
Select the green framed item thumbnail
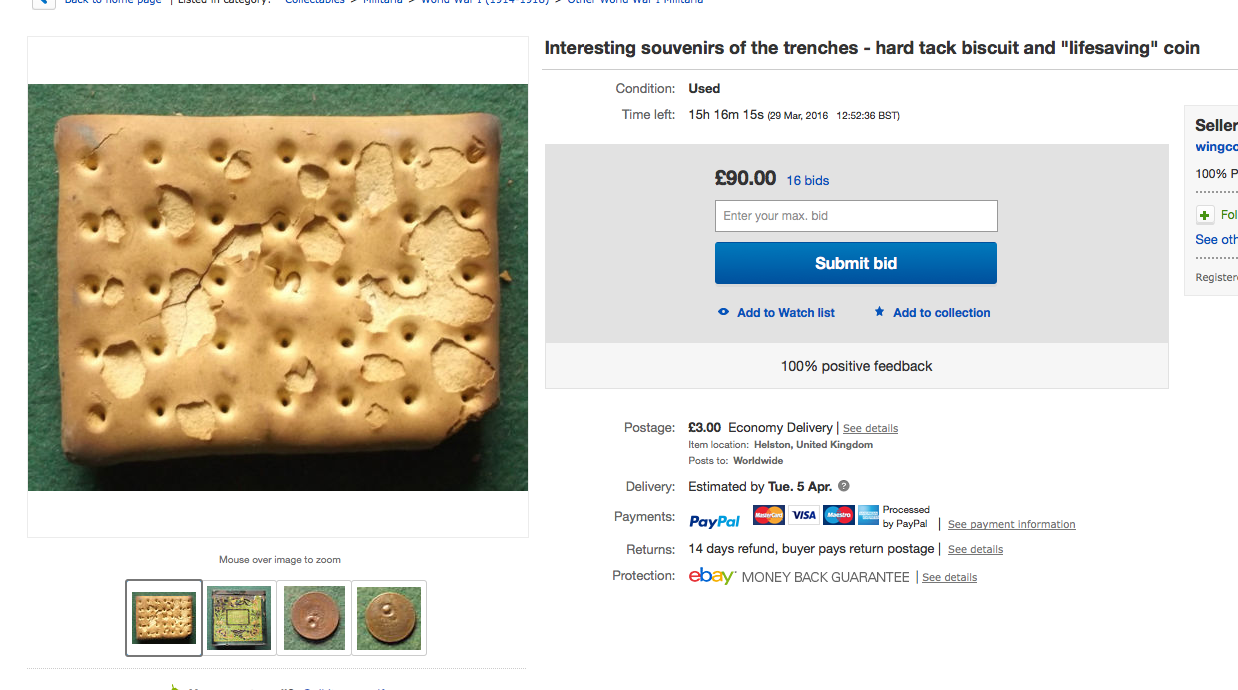coord(239,618)
